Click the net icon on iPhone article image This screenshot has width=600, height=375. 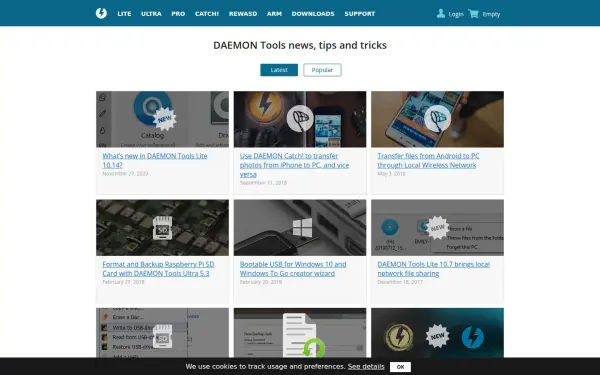[300, 119]
